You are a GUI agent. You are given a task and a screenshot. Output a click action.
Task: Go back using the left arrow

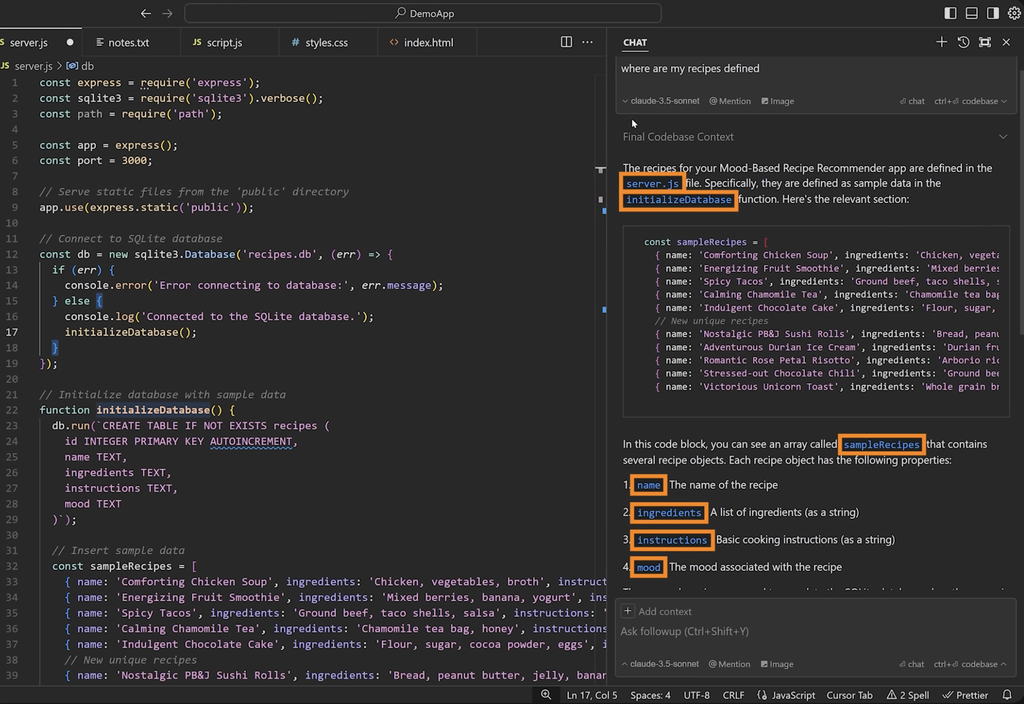point(146,13)
